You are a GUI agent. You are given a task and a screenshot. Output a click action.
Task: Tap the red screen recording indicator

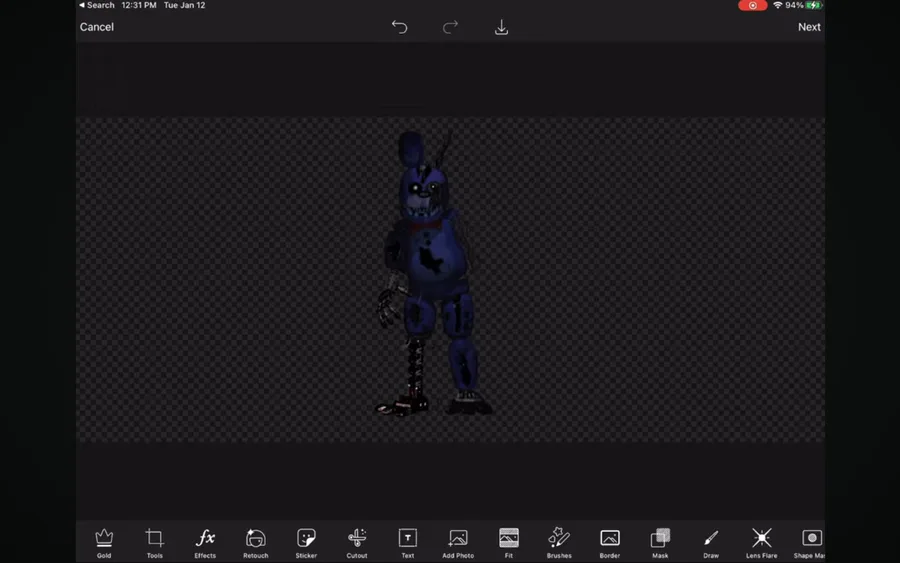tap(752, 5)
